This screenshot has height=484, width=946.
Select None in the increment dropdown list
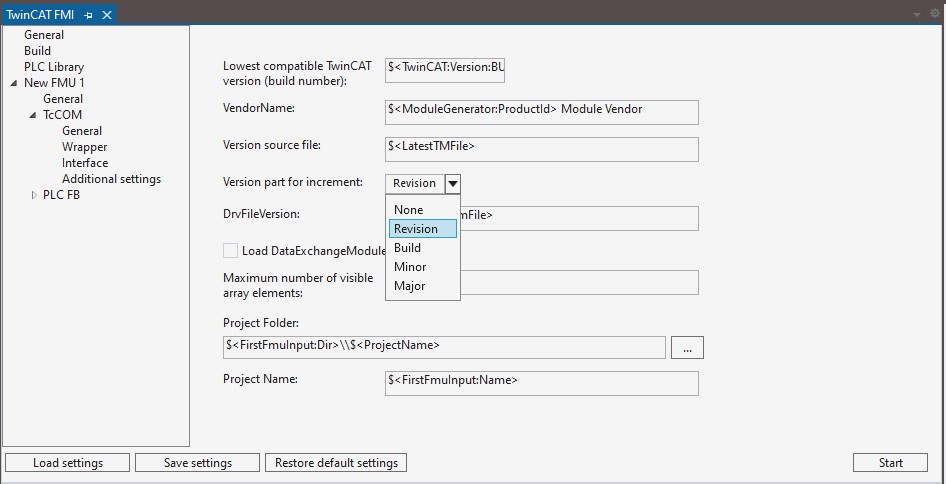click(x=422, y=209)
